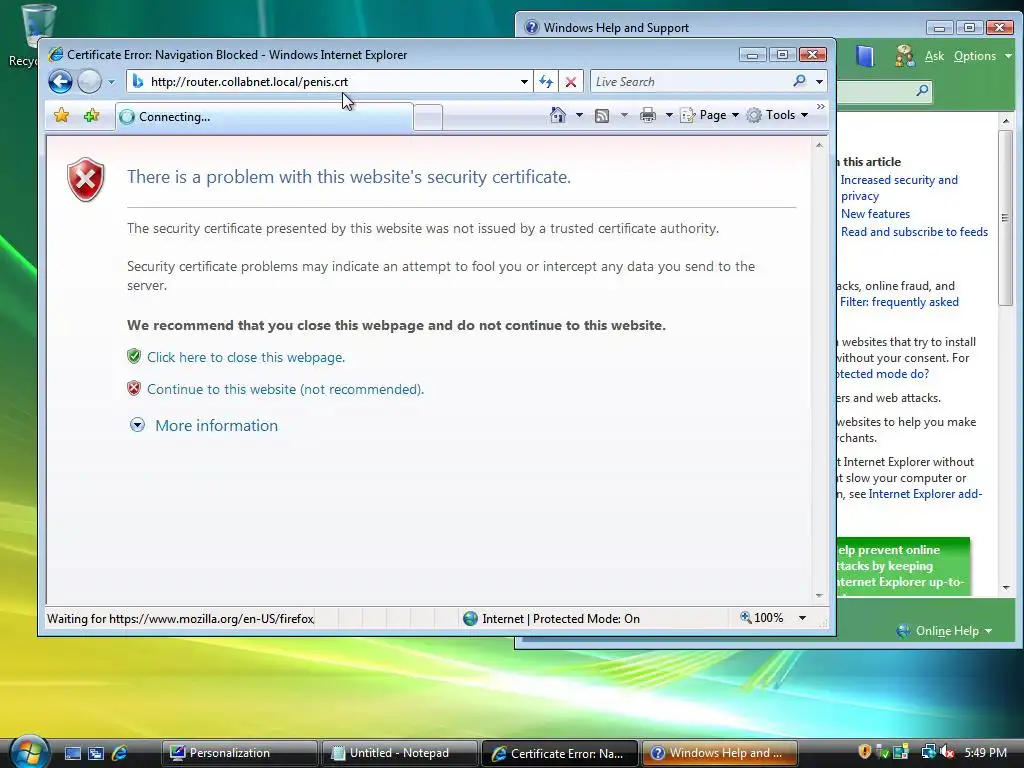Click the RSS Feeds icon
The height and width of the screenshot is (768, 1024).
point(602,116)
